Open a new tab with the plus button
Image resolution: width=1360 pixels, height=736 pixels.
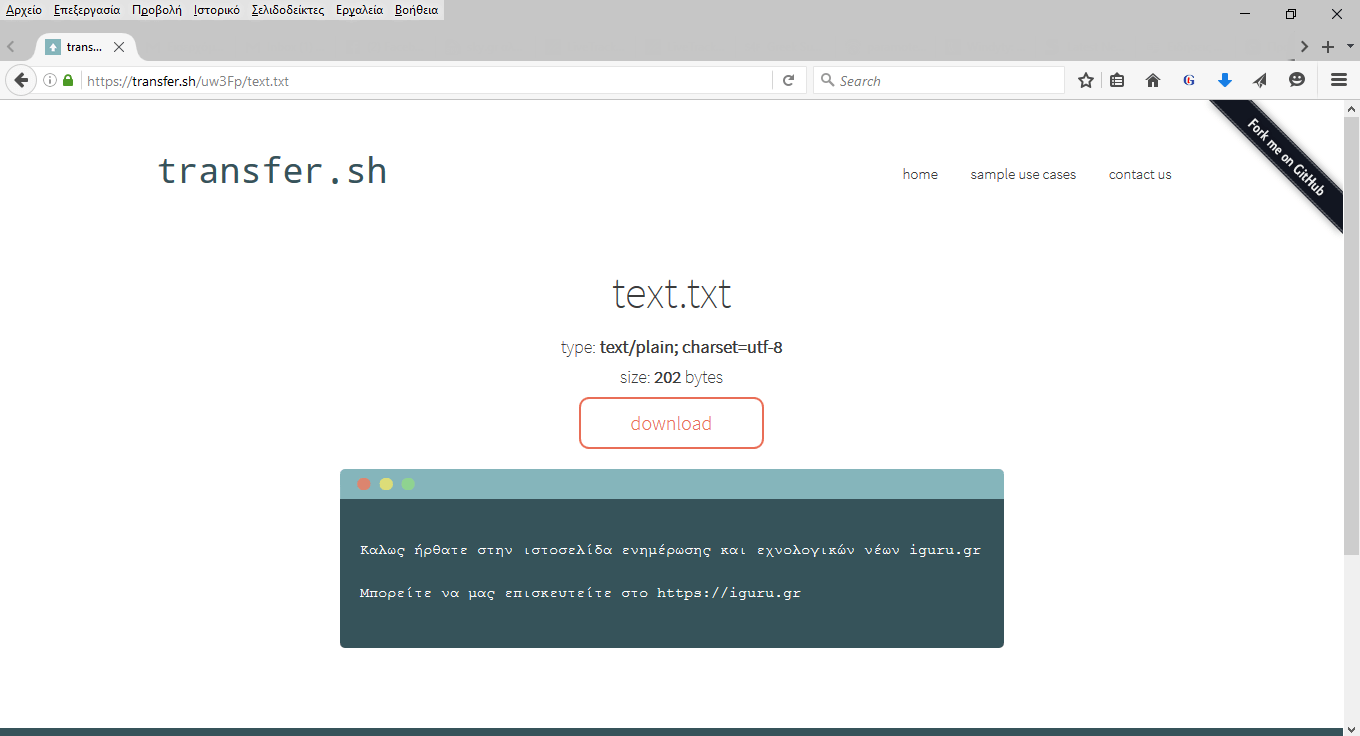[1328, 47]
